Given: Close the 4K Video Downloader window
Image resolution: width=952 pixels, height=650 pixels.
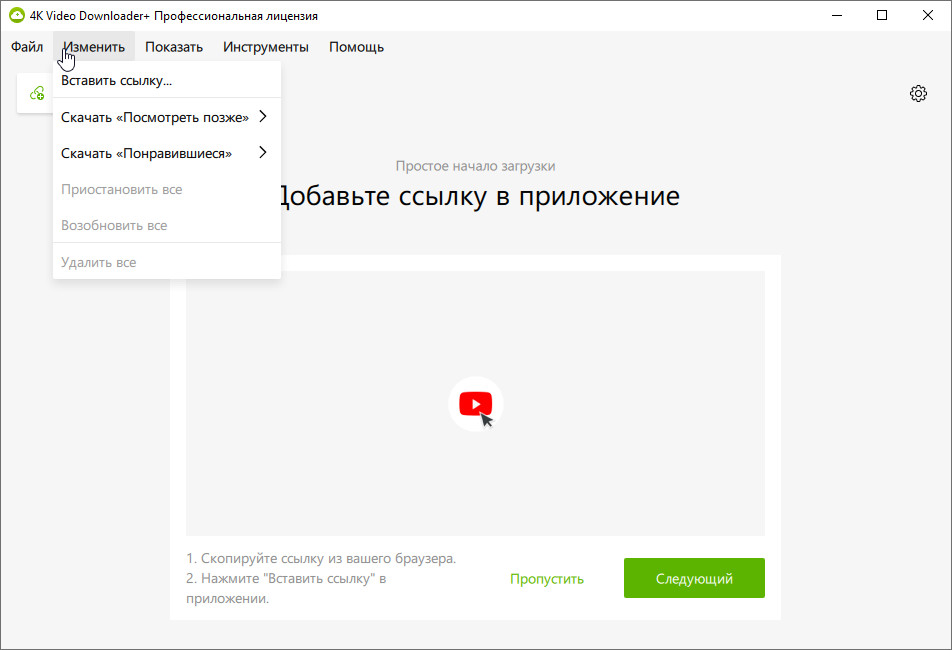Looking at the screenshot, I should pos(928,15).
